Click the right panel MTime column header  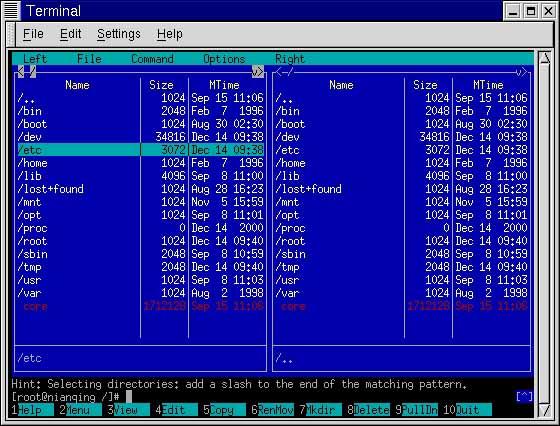point(488,85)
